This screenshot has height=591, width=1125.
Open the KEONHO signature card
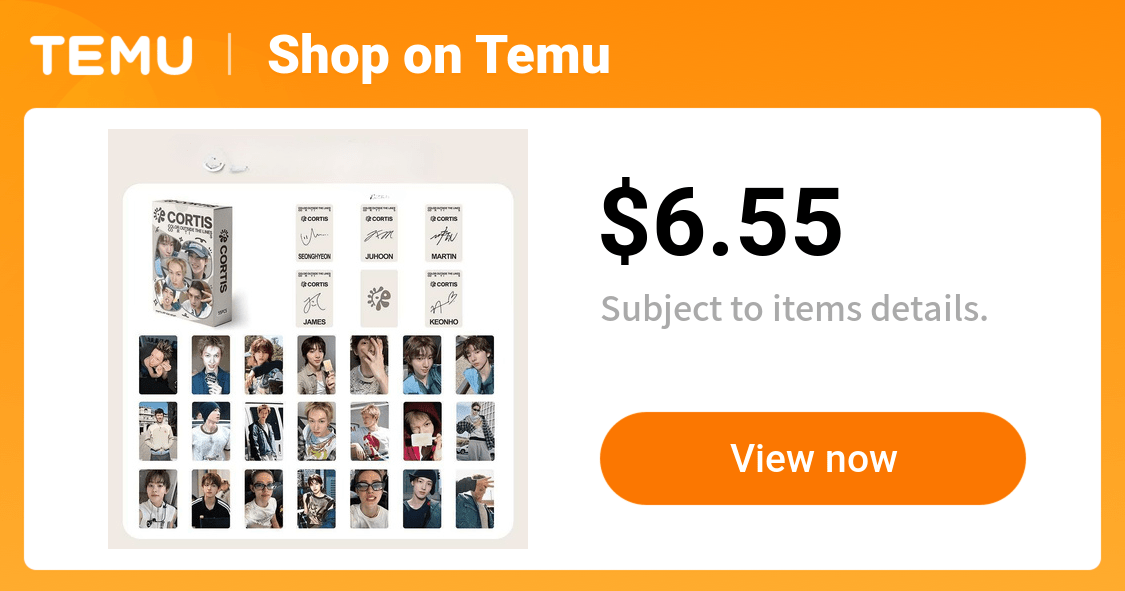pos(444,298)
